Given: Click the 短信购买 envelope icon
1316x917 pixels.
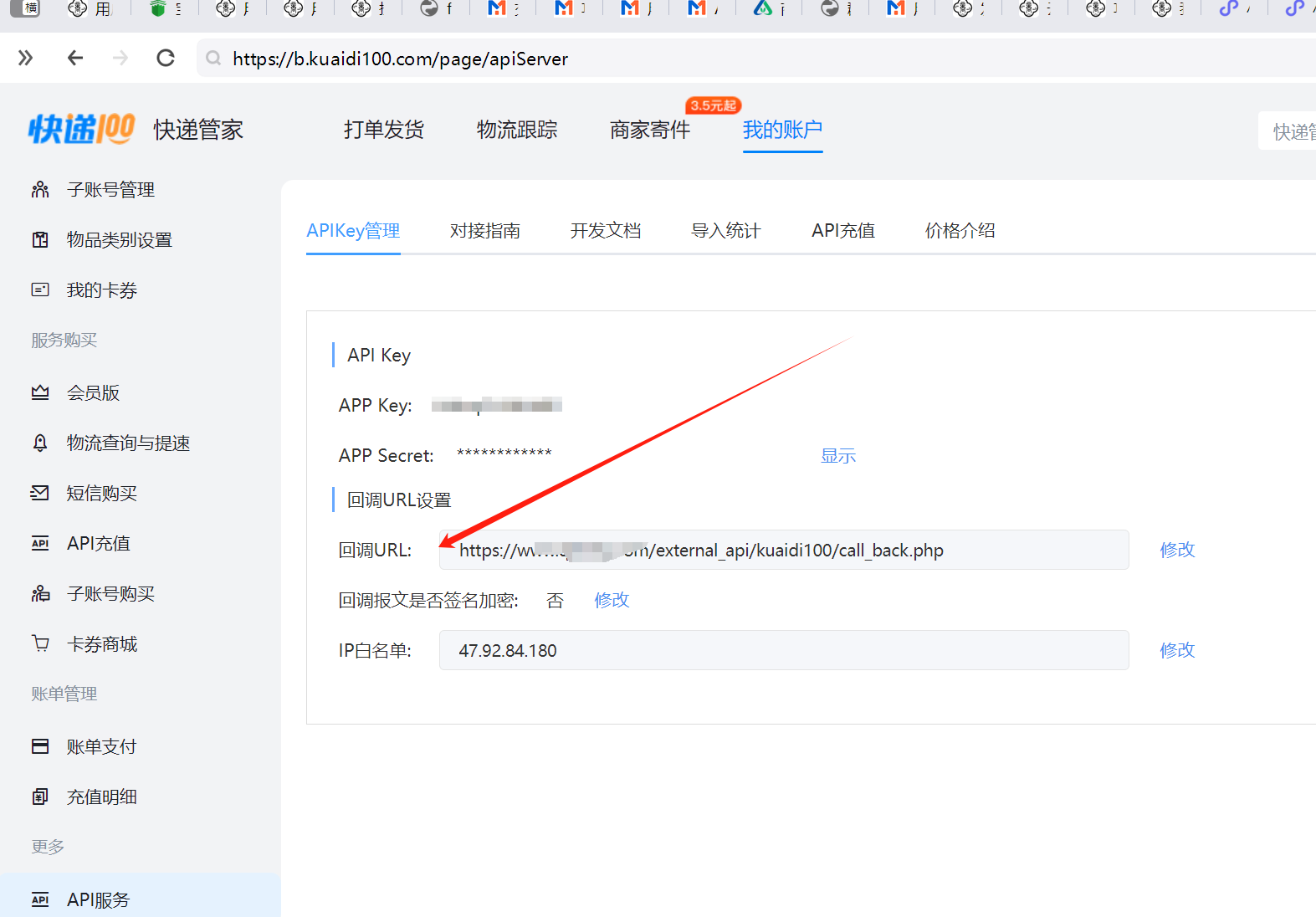Looking at the screenshot, I should click(x=40, y=493).
